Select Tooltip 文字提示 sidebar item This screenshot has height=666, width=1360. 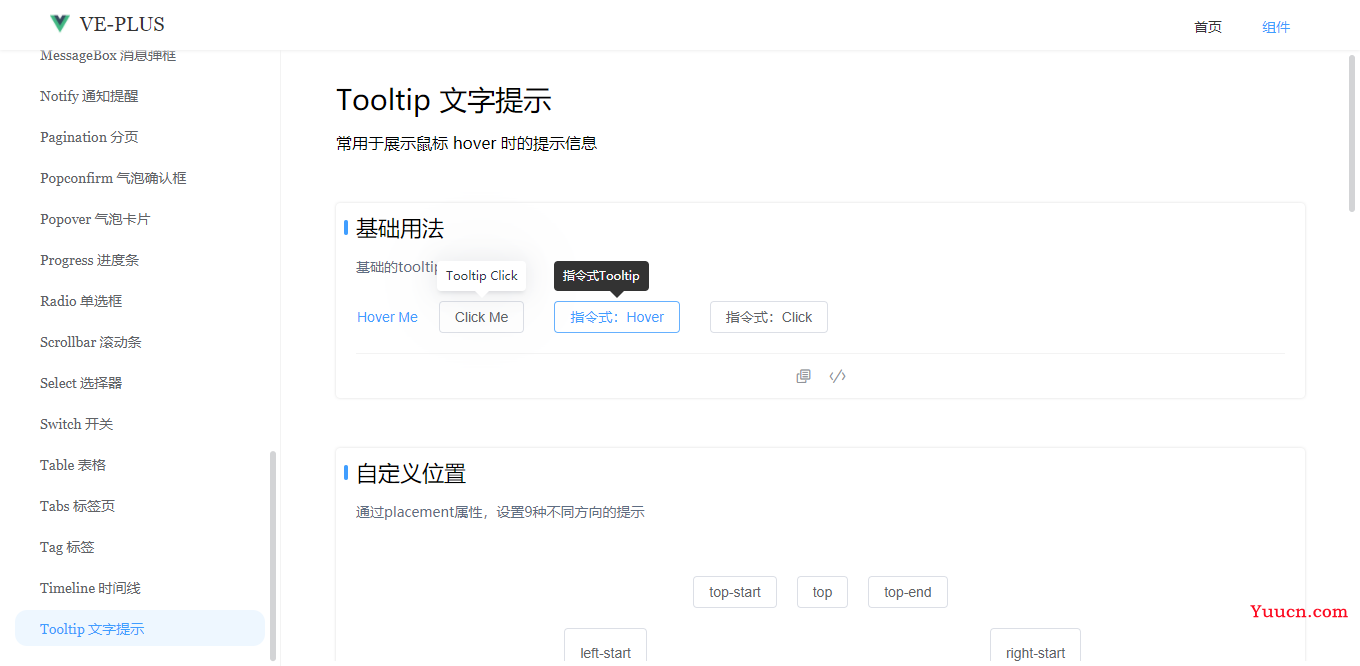[x=140, y=629]
